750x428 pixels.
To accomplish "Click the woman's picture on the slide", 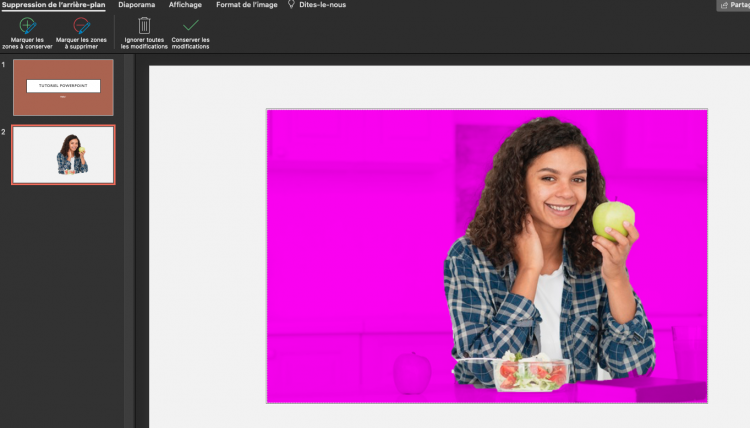I will point(487,256).
